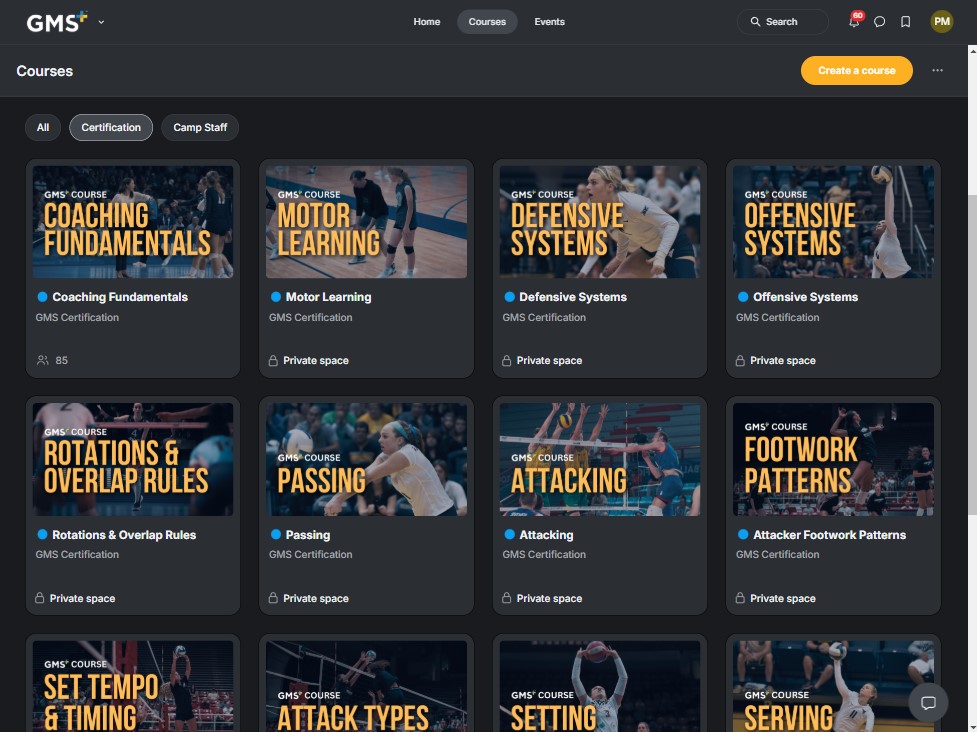Viewport: 977px width, 732px height.
Task: Select the Certification filter pill
Action: coord(111,128)
